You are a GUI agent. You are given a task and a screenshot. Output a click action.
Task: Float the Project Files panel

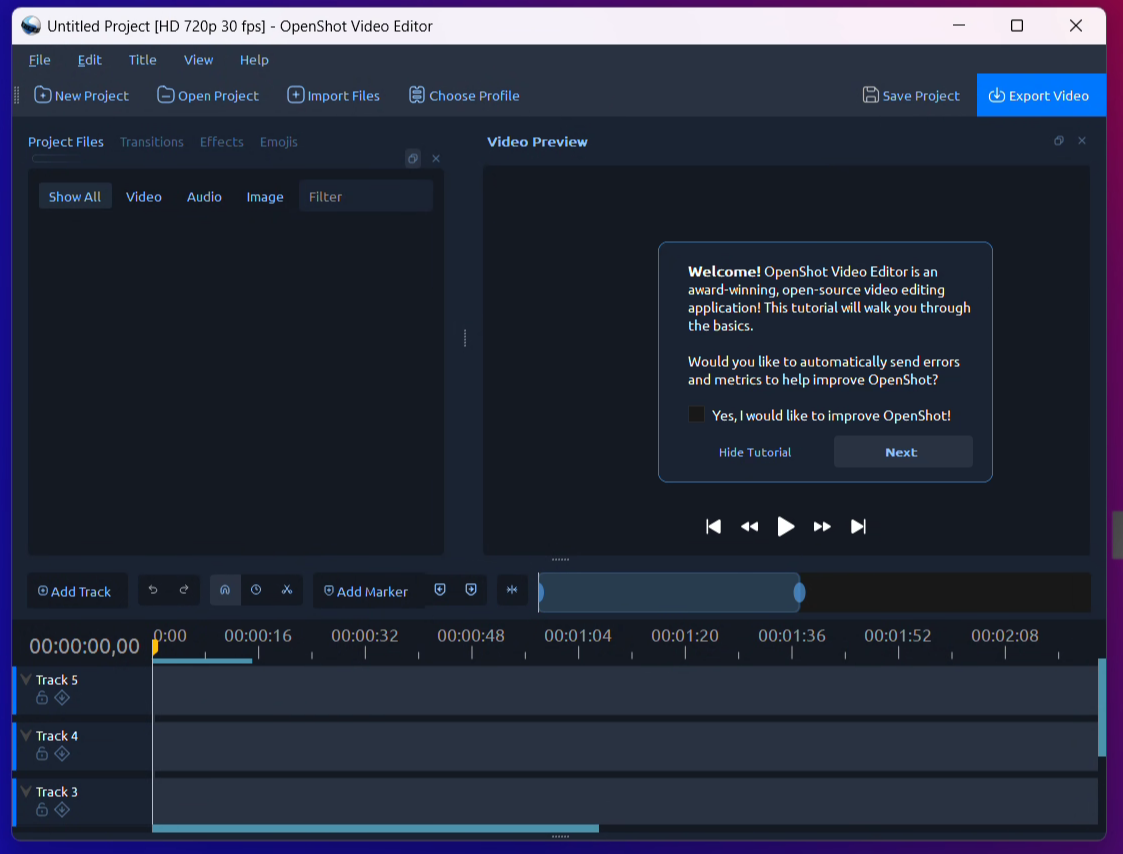coord(413,158)
